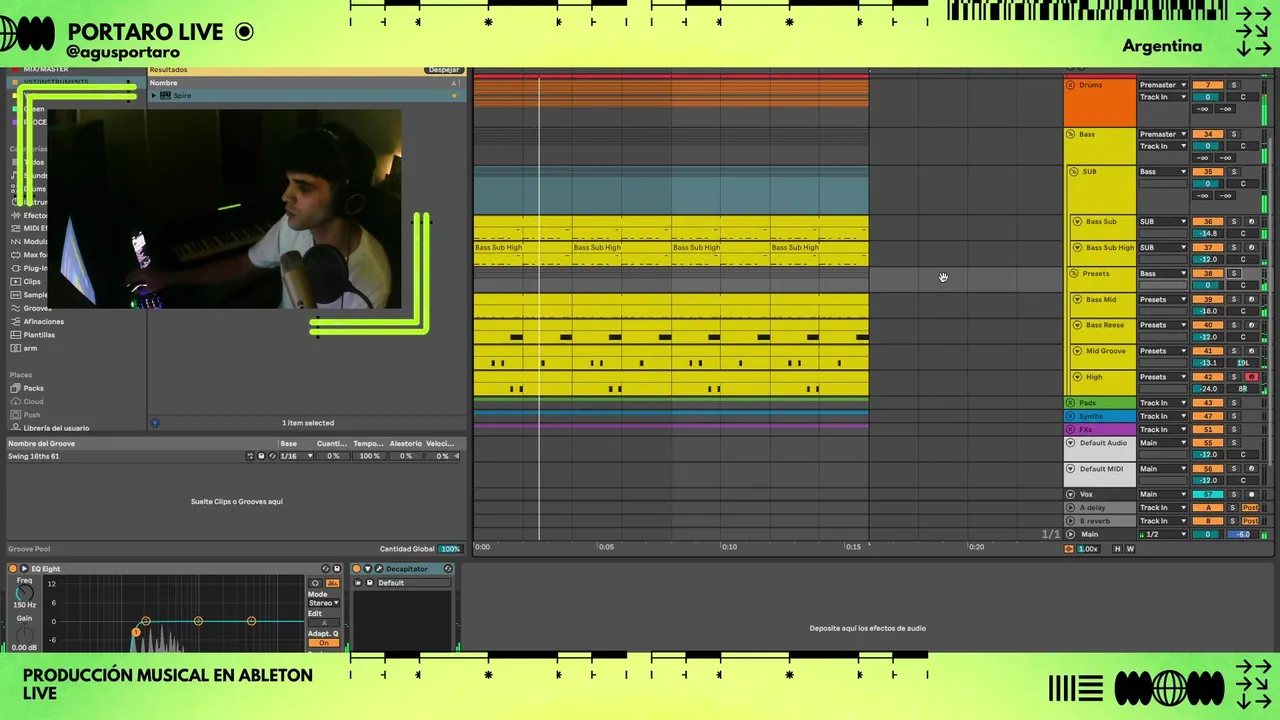Expand the Spire item in browser results
Viewport: 1280px width, 720px height.
click(154, 96)
